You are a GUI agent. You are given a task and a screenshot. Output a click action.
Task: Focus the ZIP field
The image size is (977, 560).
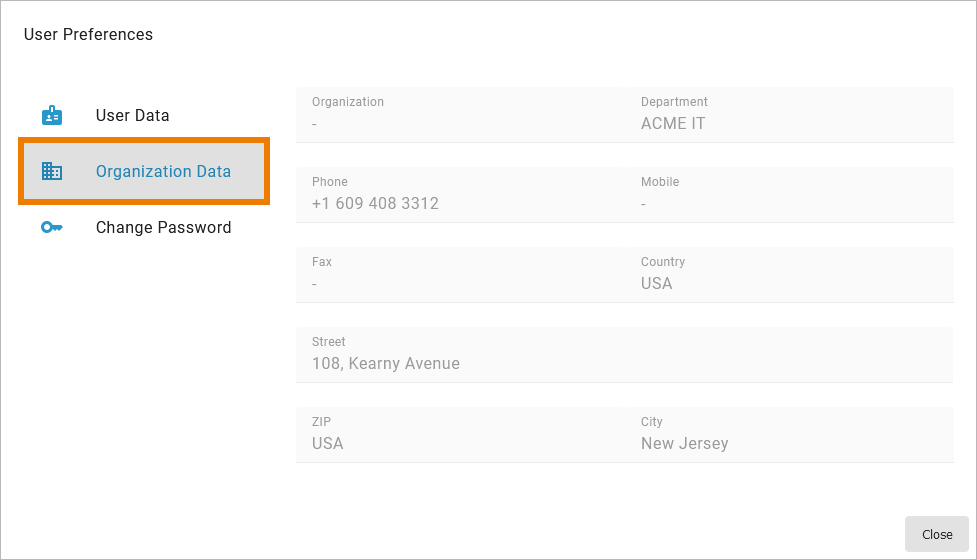coord(460,444)
